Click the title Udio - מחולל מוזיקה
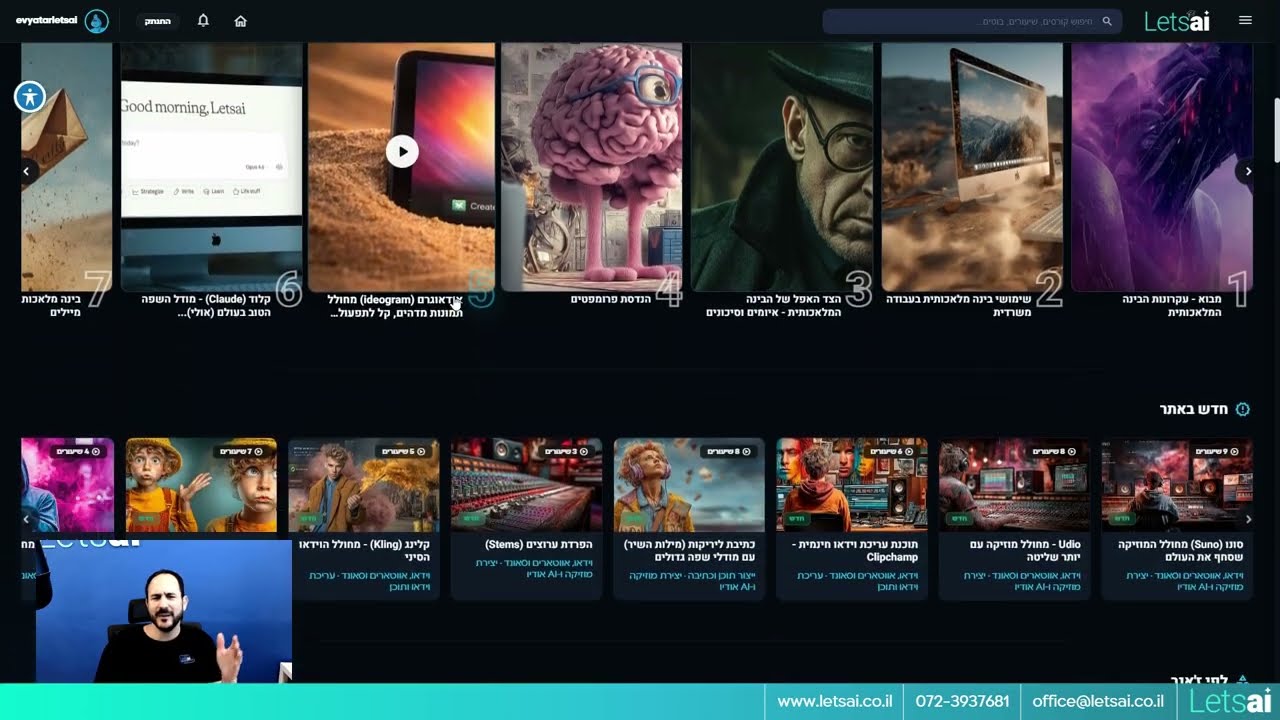The image size is (1280, 720). click(1027, 551)
